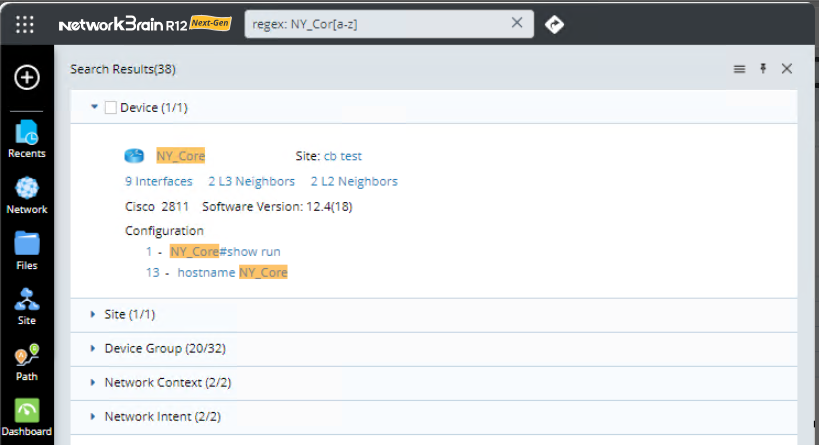The width and height of the screenshot is (819, 445).
Task: Click the plus icon to add new
Action: click(x=27, y=77)
